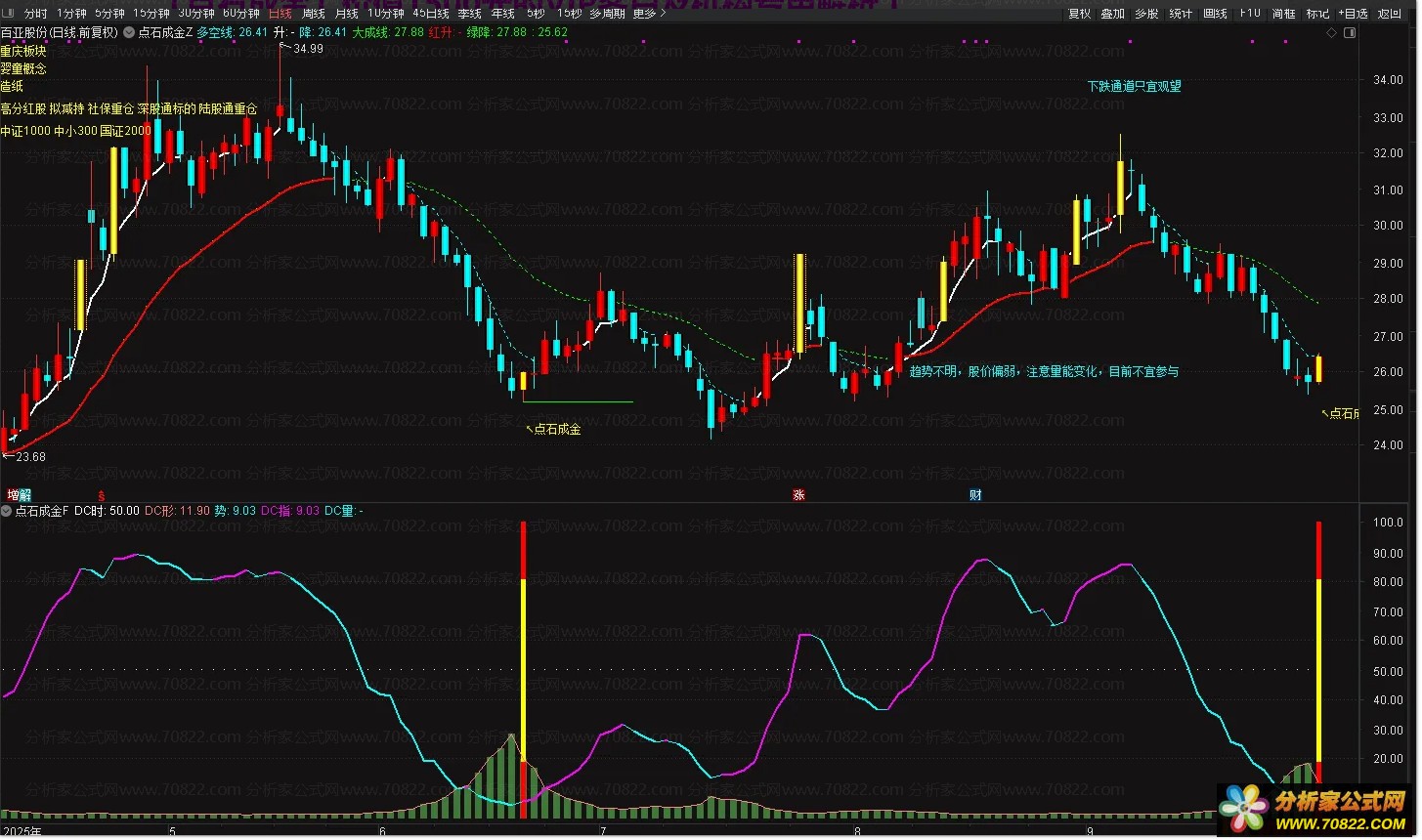Select the 5分钟 period tab
Image resolution: width=1422 pixels, height=840 pixels.
109,14
